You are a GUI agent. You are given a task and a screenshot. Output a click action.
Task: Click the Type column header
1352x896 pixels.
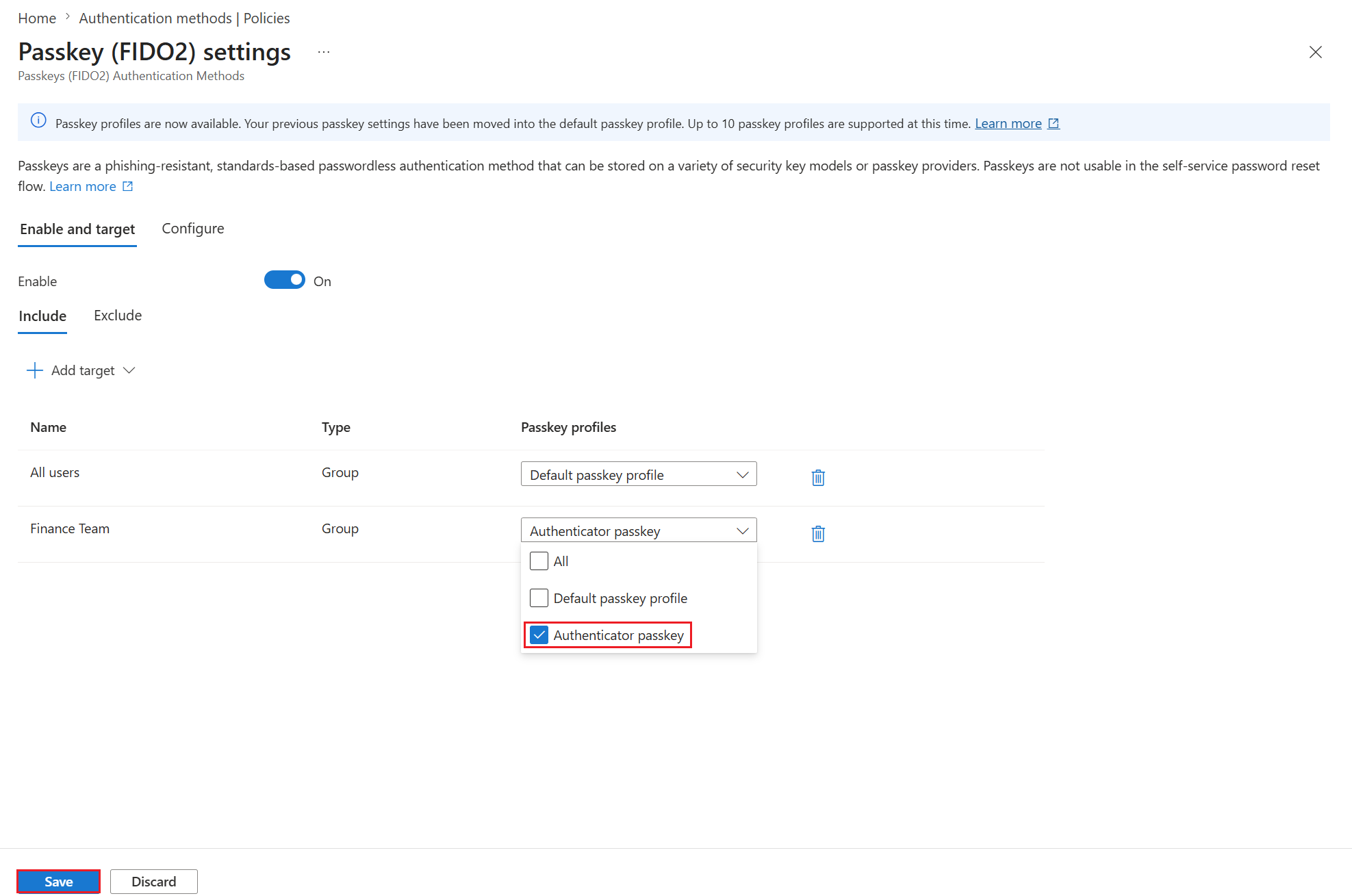click(336, 427)
